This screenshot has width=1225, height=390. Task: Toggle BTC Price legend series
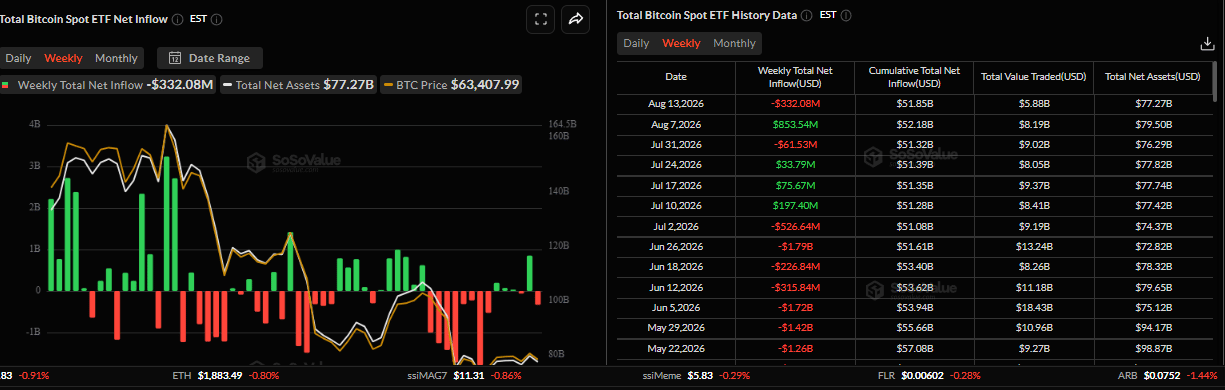pos(451,85)
